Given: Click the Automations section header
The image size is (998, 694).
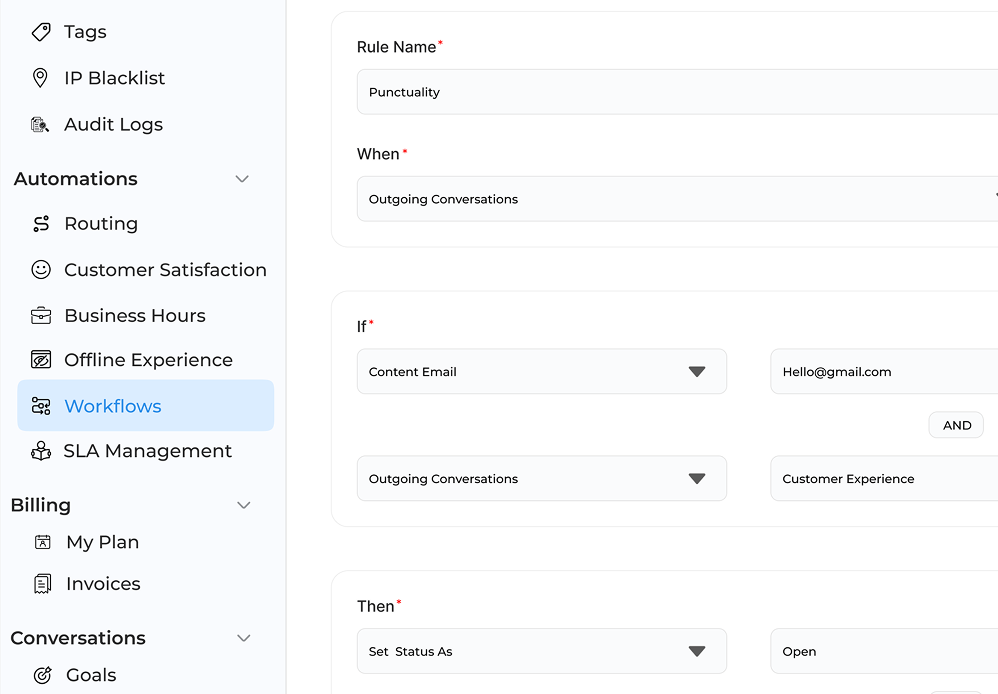Looking at the screenshot, I should (x=76, y=179).
